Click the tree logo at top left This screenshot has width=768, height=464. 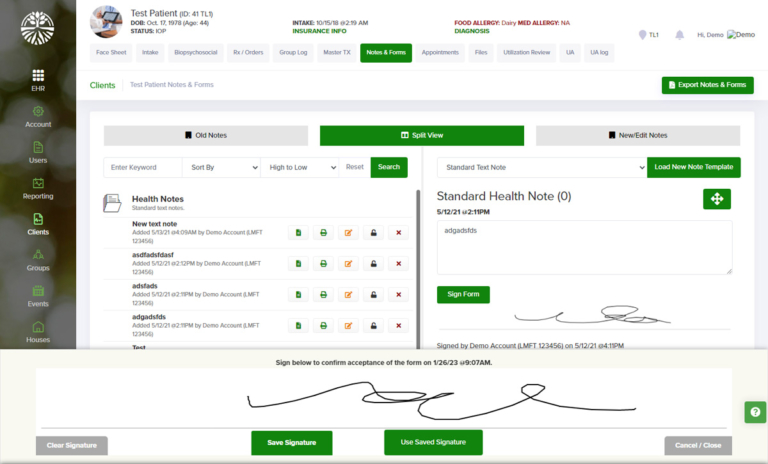coord(38,28)
